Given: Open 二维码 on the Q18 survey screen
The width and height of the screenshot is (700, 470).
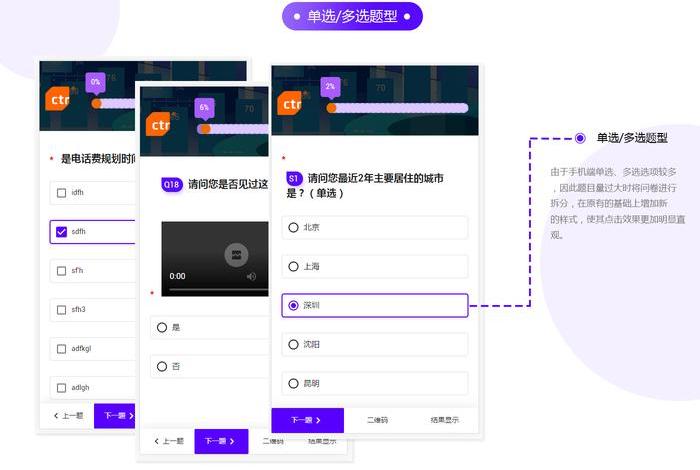Looking at the screenshot, I should [x=273, y=441].
